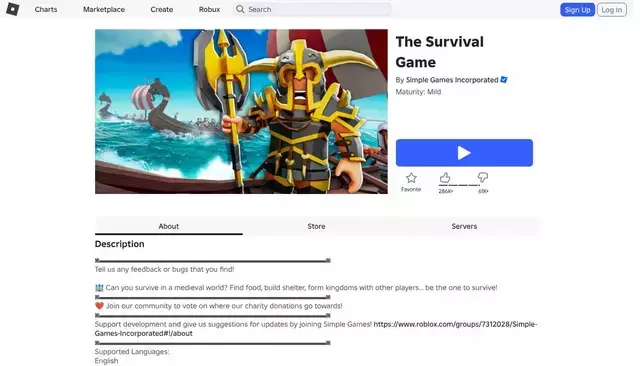The height and width of the screenshot is (366, 640).
Task: Click "Can you survive in a medieval world" text
Action: [302, 288]
